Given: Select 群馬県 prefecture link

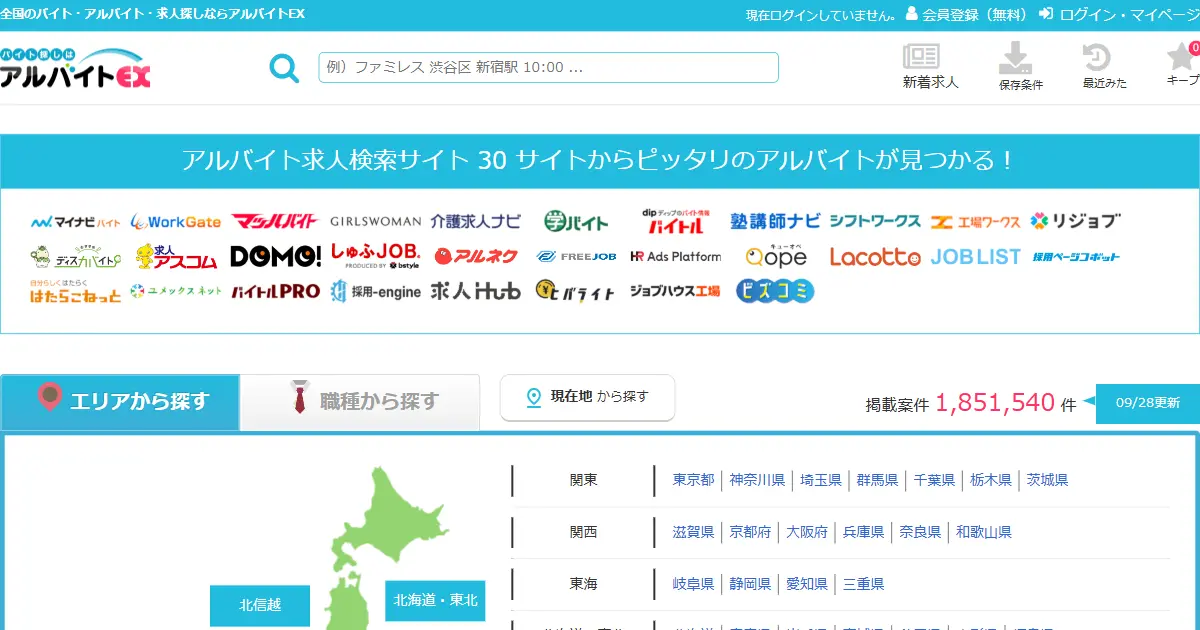Looking at the screenshot, I should point(877,480).
